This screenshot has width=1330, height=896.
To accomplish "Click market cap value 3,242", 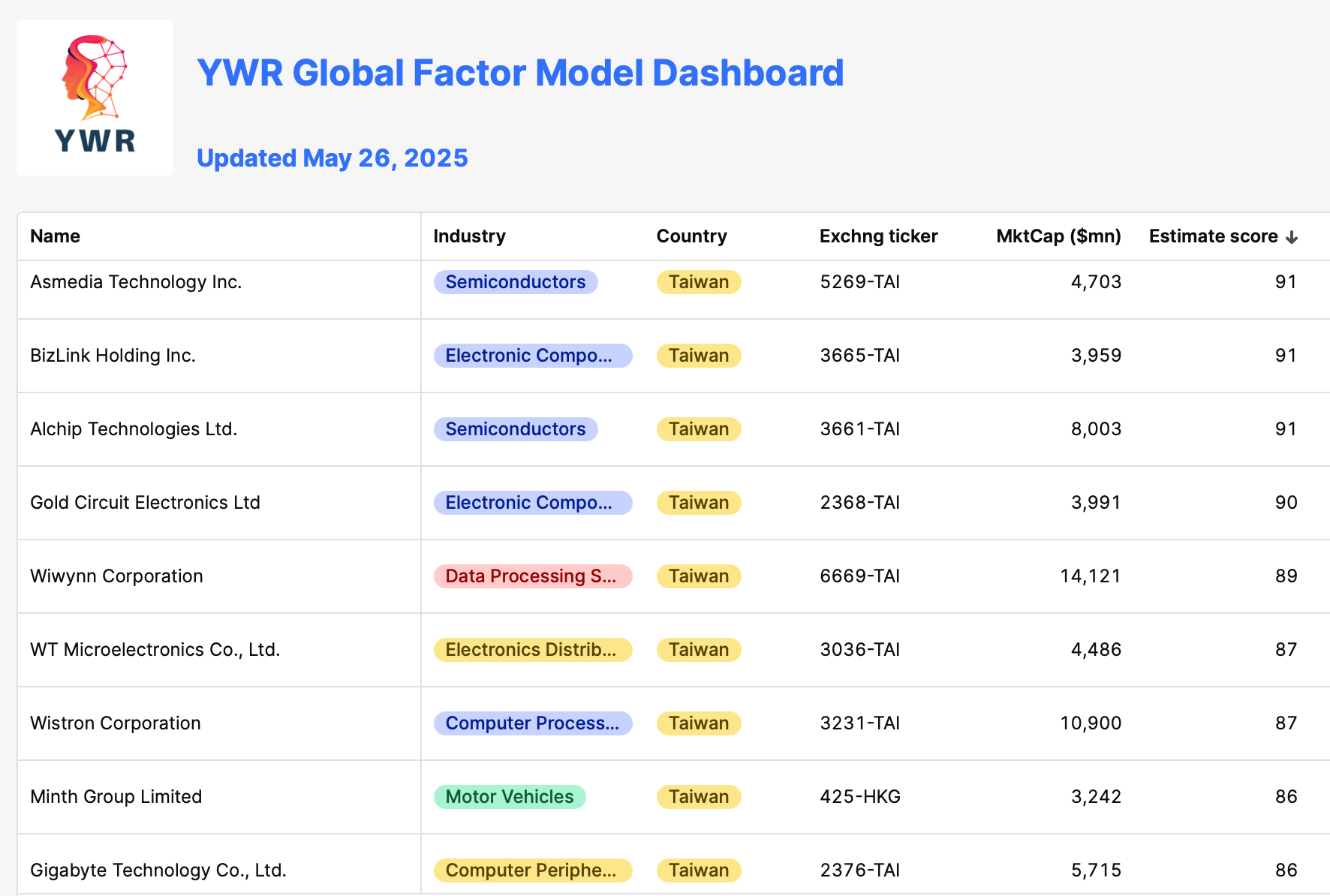I will coord(1096,797).
